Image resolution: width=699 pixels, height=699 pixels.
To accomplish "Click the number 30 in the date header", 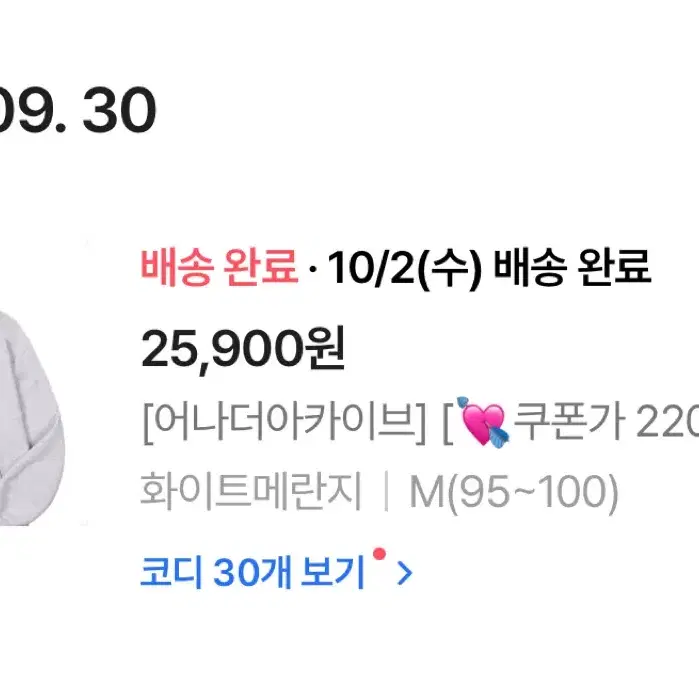I will tap(119, 110).
